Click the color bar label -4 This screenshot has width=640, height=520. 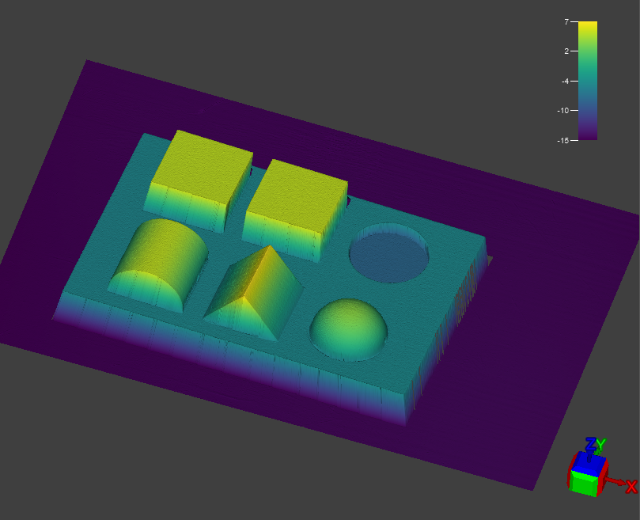tap(565, 81)
